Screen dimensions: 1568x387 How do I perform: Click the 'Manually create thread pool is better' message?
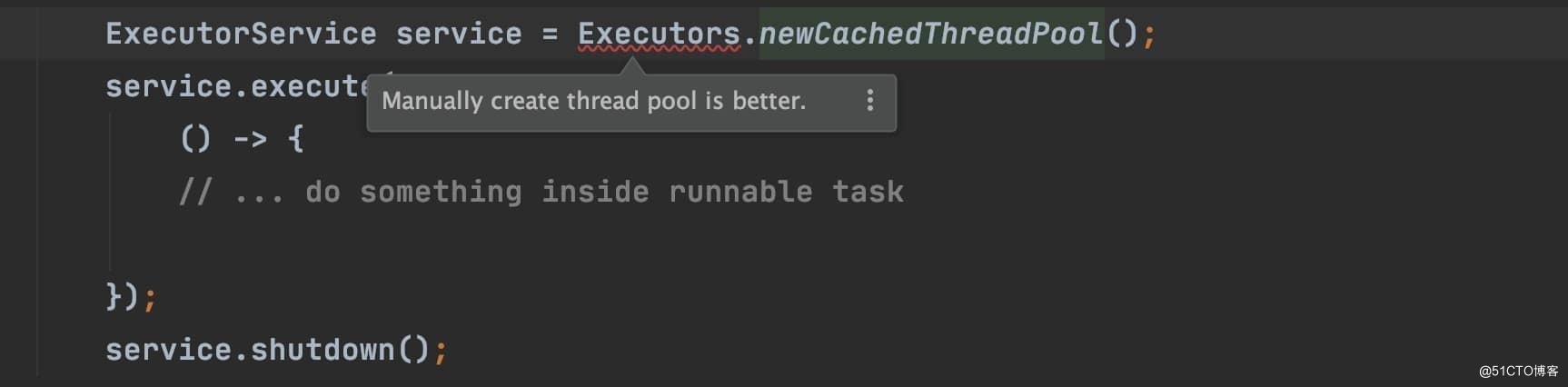click(x=593, y=100)
